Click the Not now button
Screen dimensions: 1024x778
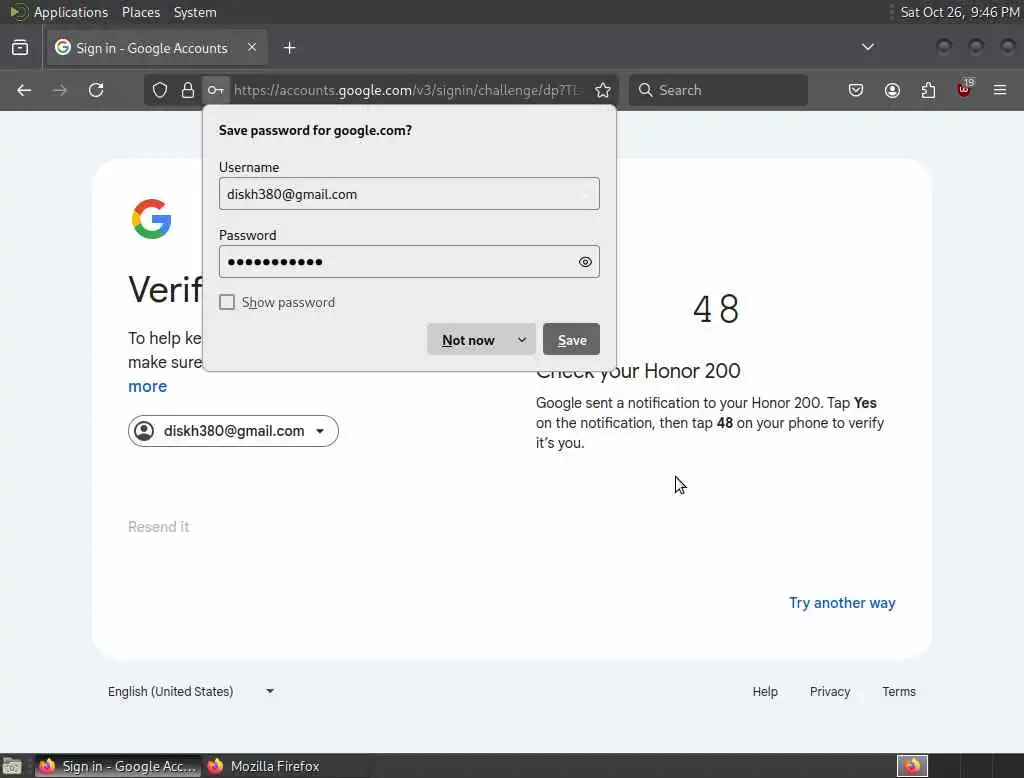(x=468, y=340)
